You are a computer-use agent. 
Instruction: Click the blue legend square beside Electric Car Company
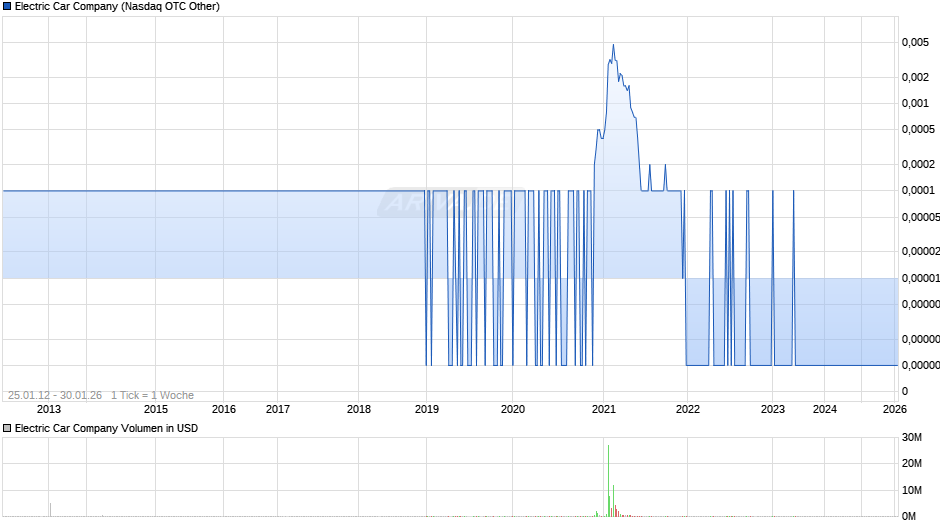[x=7, y=7]
